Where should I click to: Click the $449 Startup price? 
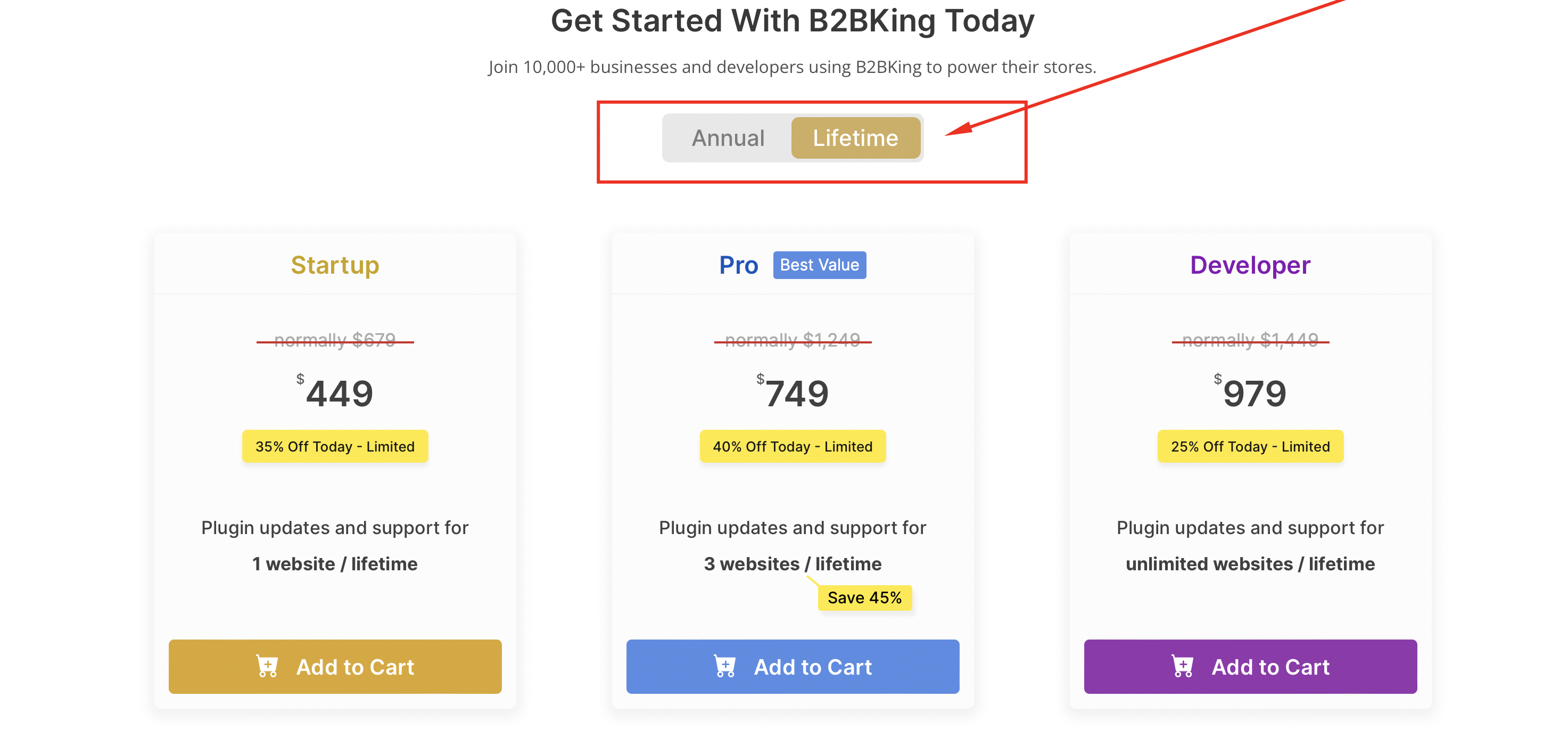pyautogui.click(x=335, y=392)
